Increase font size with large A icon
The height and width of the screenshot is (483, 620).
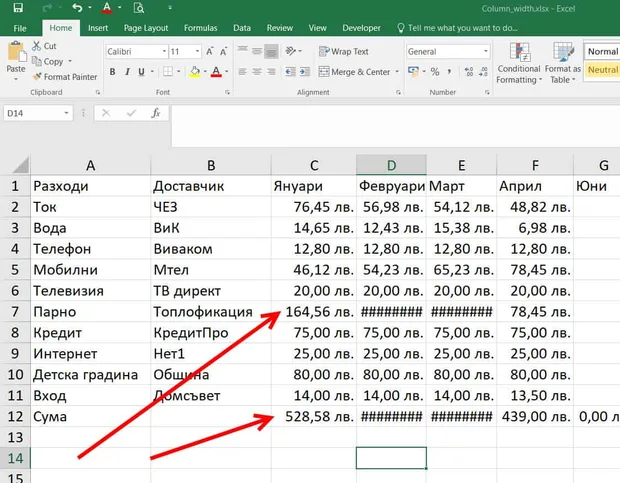[210, 51]
